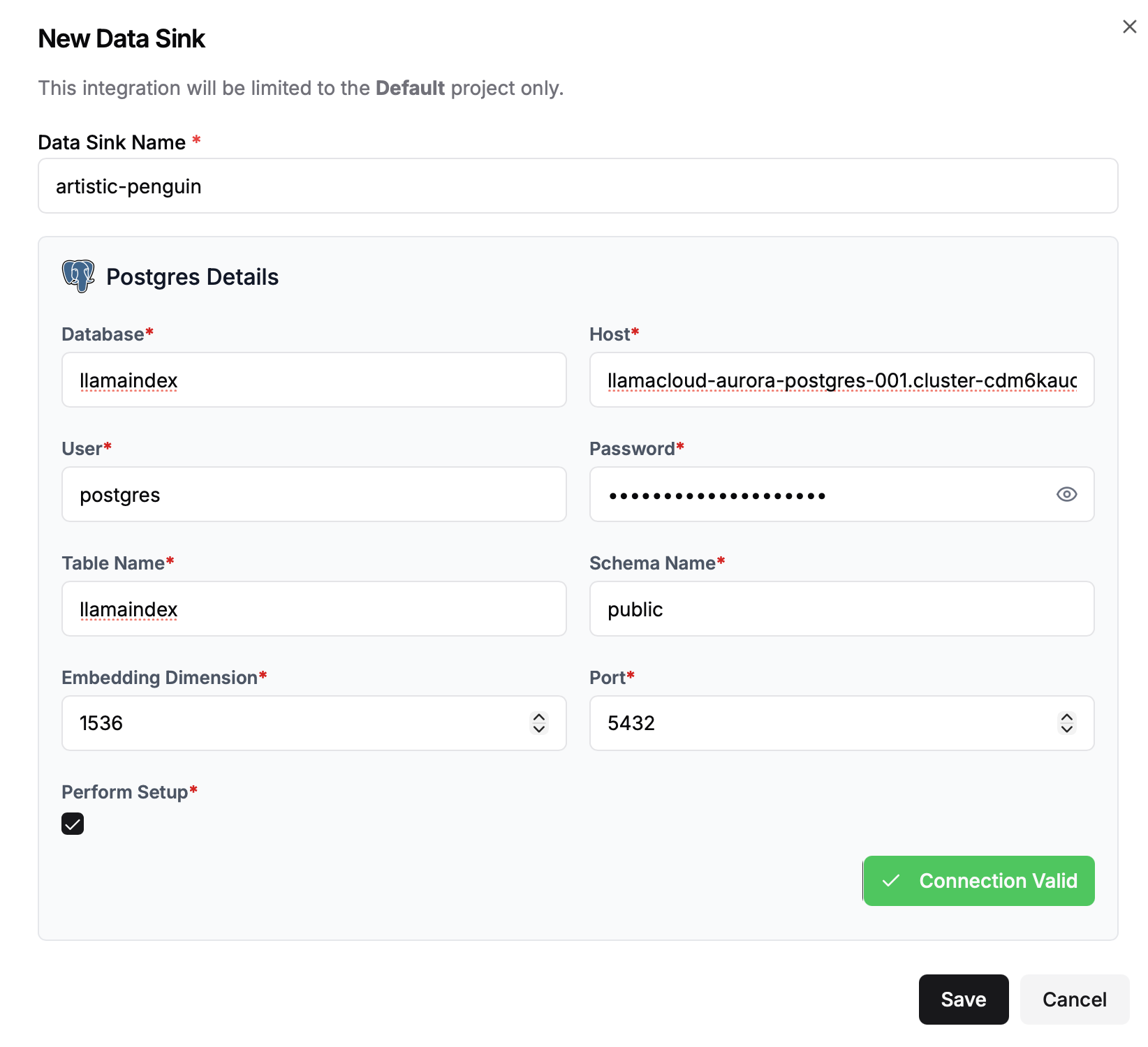This screenshot has height=1047, width=1148.
Task: Click the Cancel button
Action: pyautogui.click(x=1074, y=1000)
